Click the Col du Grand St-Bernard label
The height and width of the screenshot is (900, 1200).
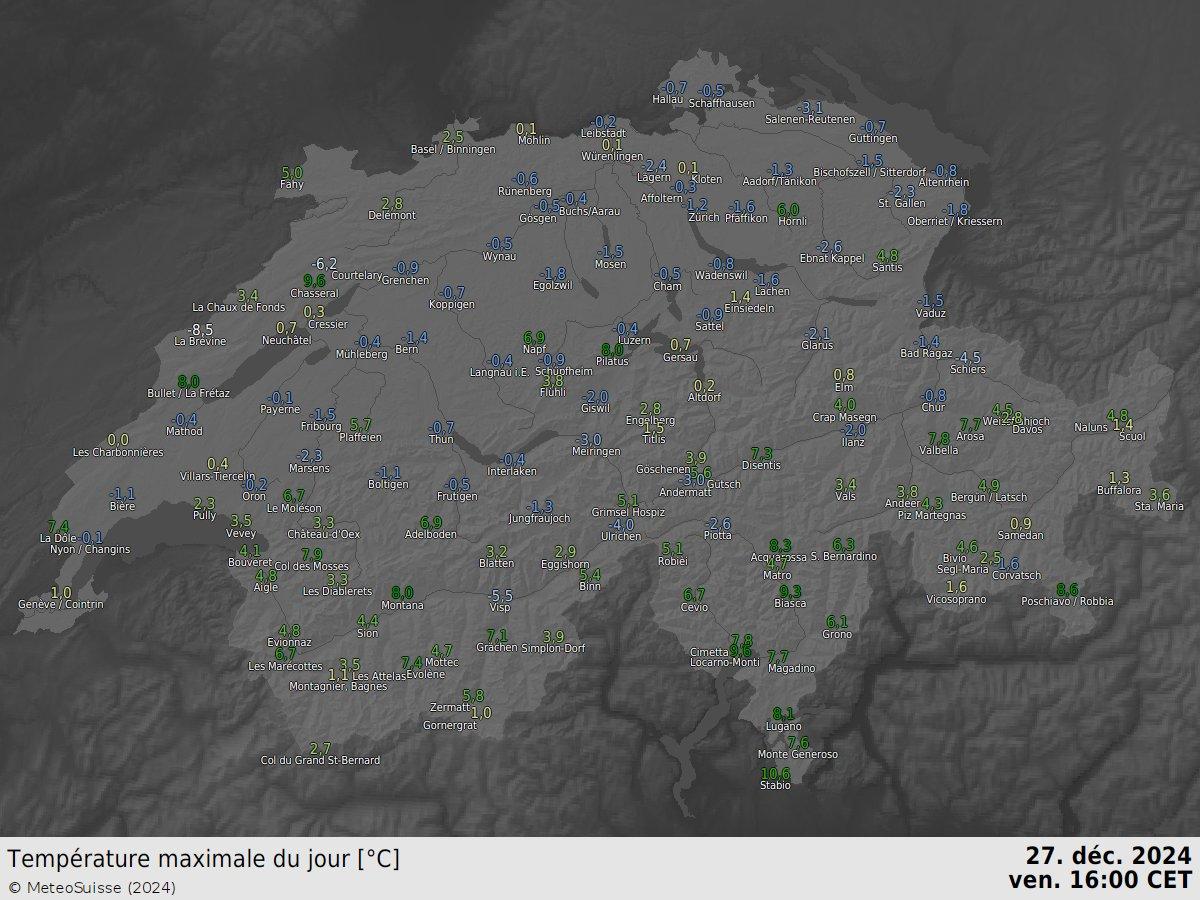(320, 760)
